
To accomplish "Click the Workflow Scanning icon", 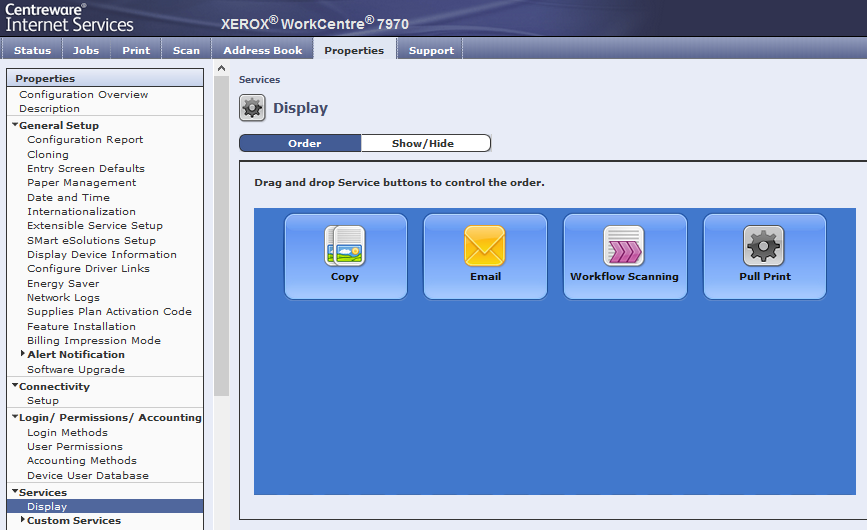I will tap(624, 245).
